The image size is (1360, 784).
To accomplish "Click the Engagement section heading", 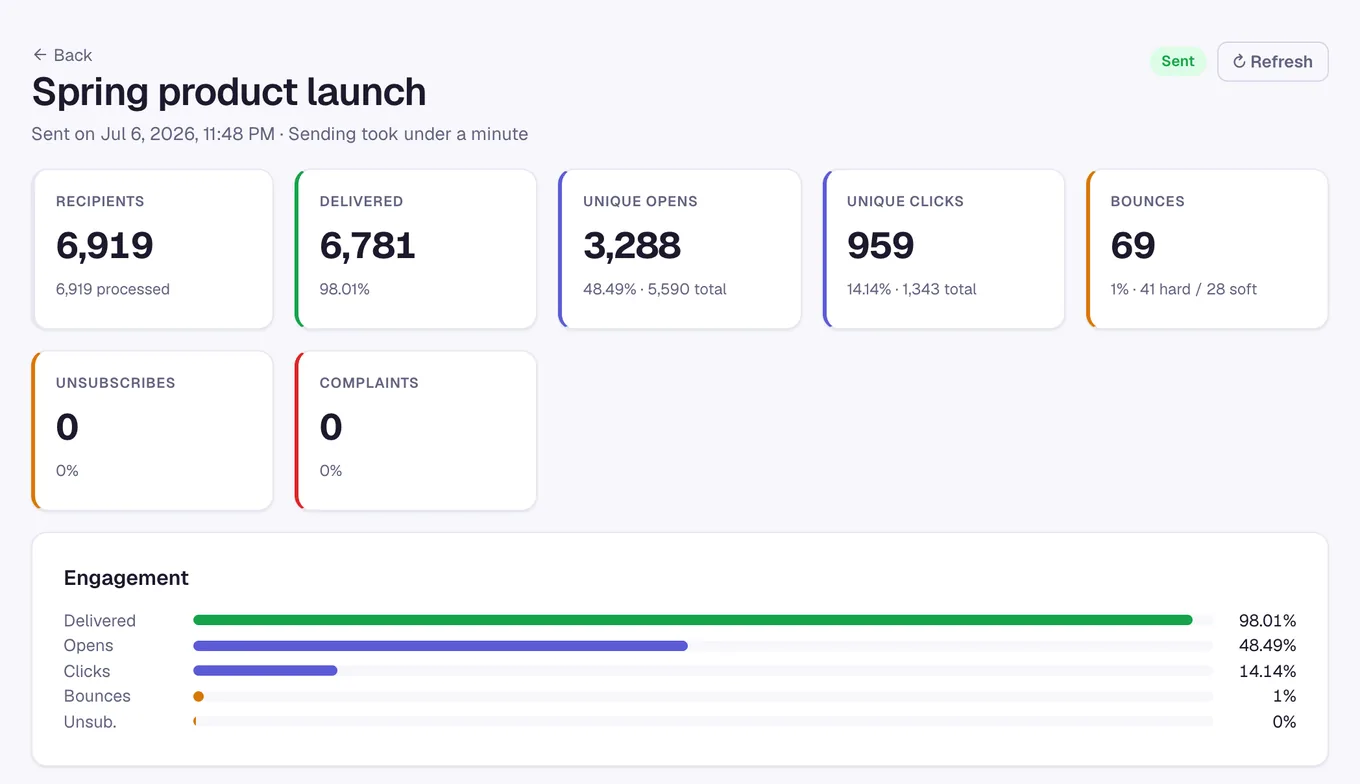I will 126,578.
